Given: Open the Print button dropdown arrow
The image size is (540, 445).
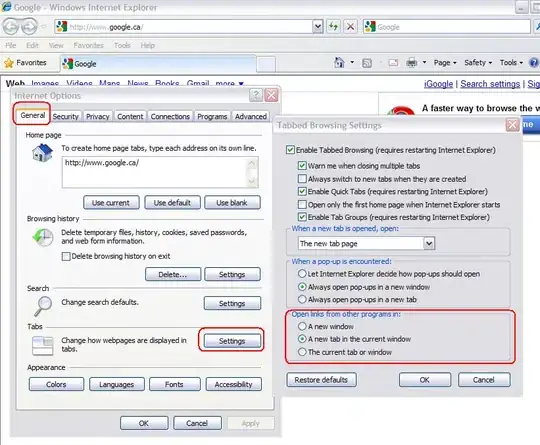Looking at the screenshot, I should (424, 63).
